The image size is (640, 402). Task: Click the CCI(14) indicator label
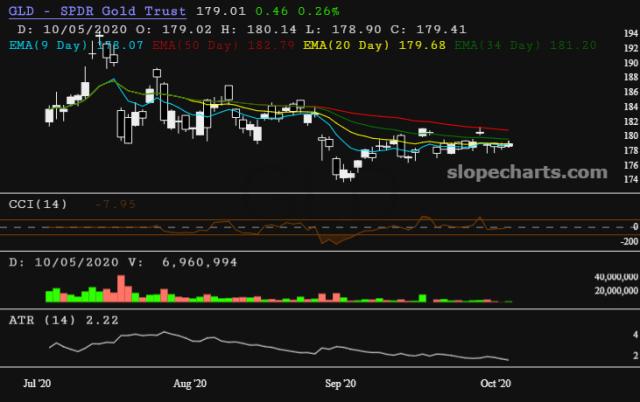click(x=38, y=204)
